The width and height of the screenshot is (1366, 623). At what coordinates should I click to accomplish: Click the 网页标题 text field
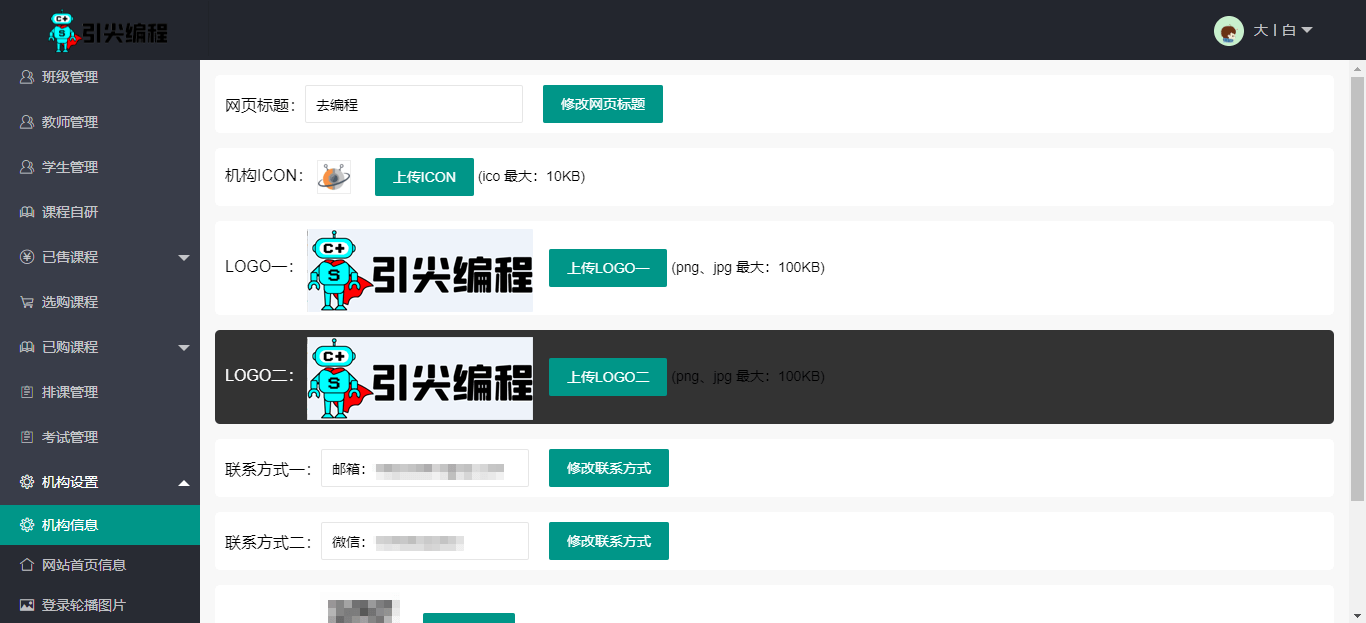click(413, 104)
